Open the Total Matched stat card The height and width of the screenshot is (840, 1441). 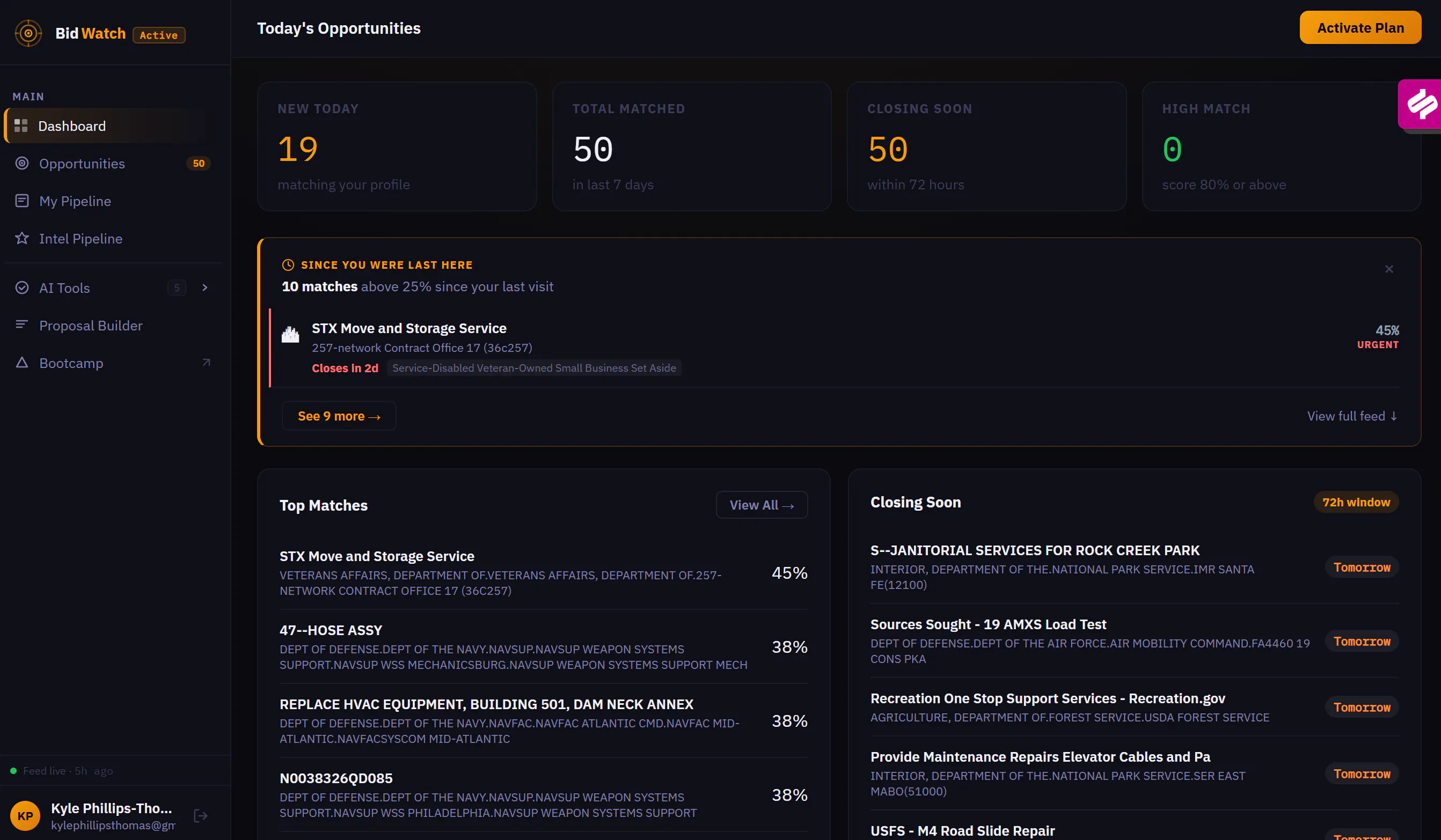point(692,146)
